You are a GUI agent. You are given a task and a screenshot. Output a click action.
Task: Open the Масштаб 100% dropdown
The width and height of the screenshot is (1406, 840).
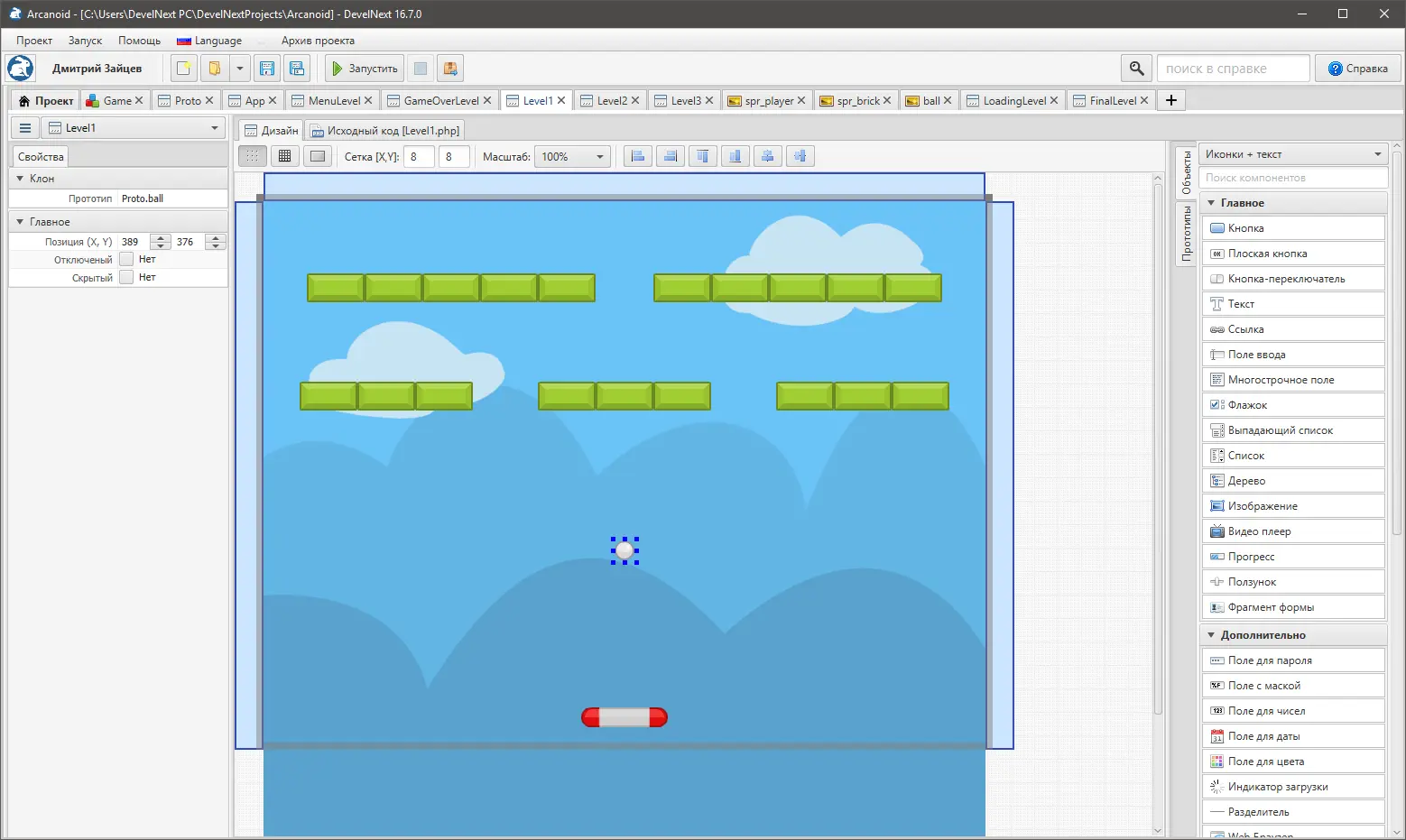point(572,157)
